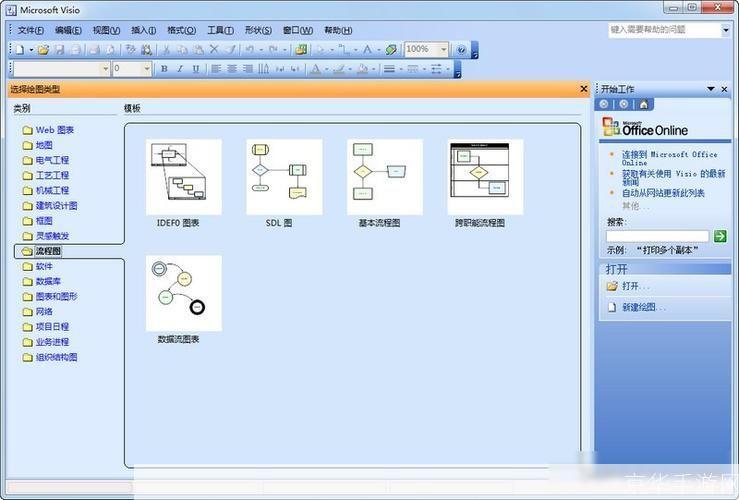The width and height of the screenshot is (739, 500).
Task: Click the Redo arrow icon
Action: (273, 49)
